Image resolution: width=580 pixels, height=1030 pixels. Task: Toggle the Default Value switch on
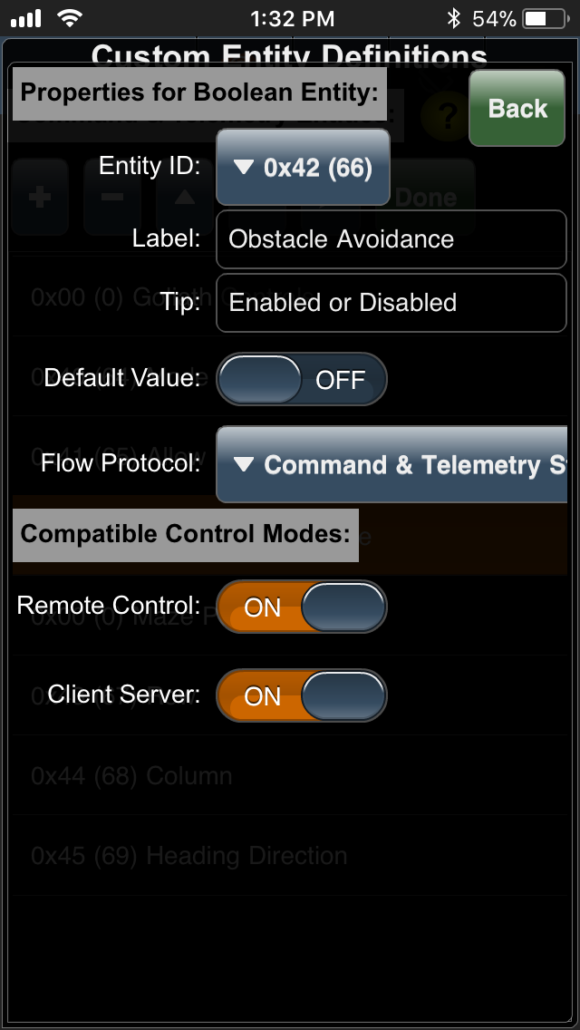click(301, 379)
